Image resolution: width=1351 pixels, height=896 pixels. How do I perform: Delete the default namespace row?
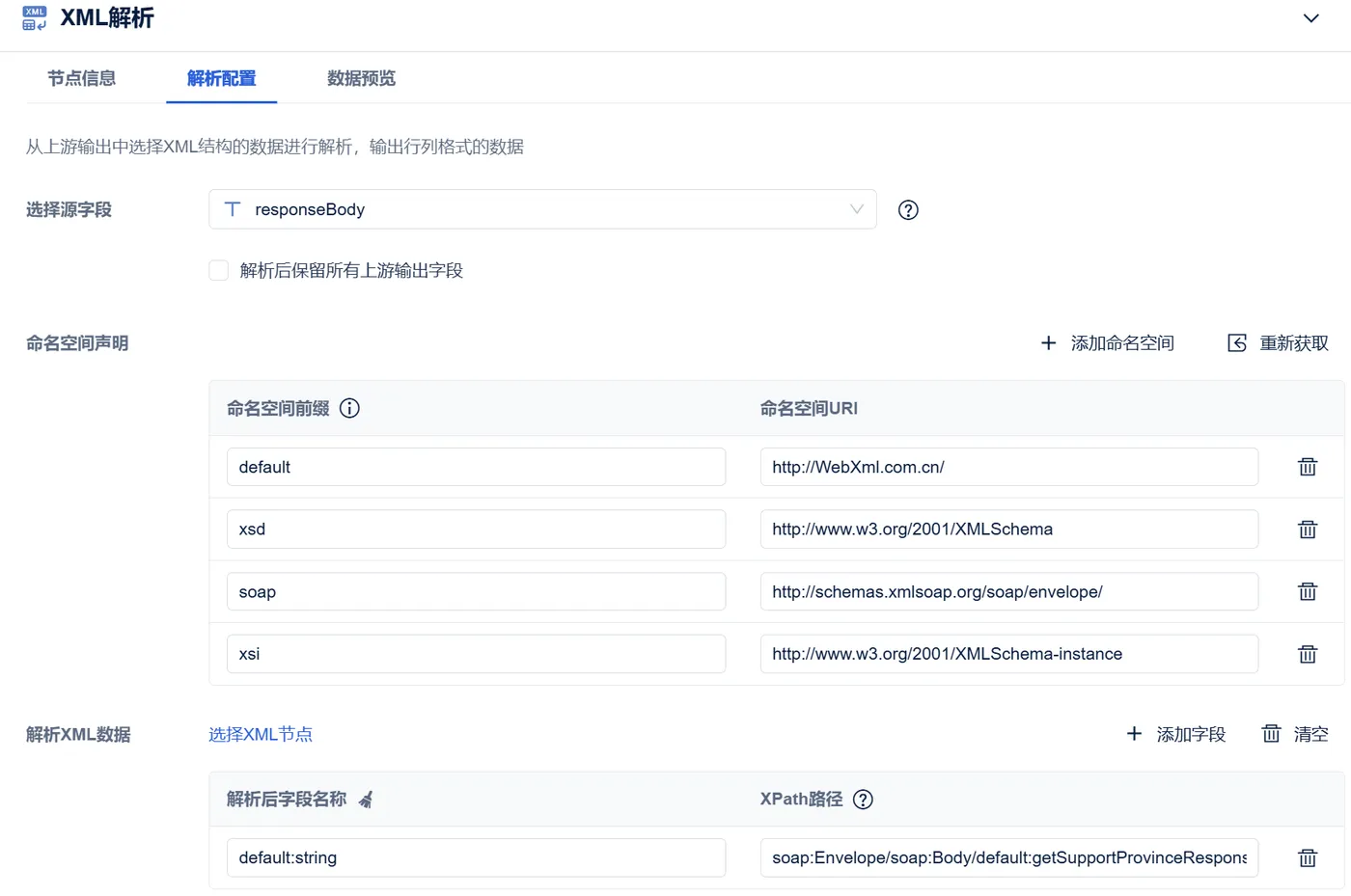coord(1308,467)
